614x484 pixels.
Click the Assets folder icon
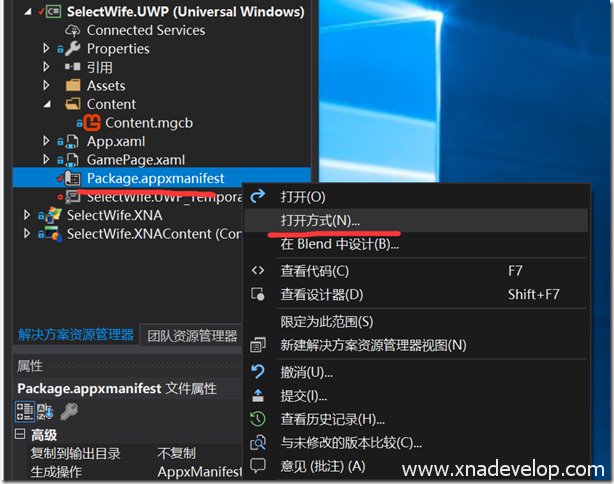(73, 86)
